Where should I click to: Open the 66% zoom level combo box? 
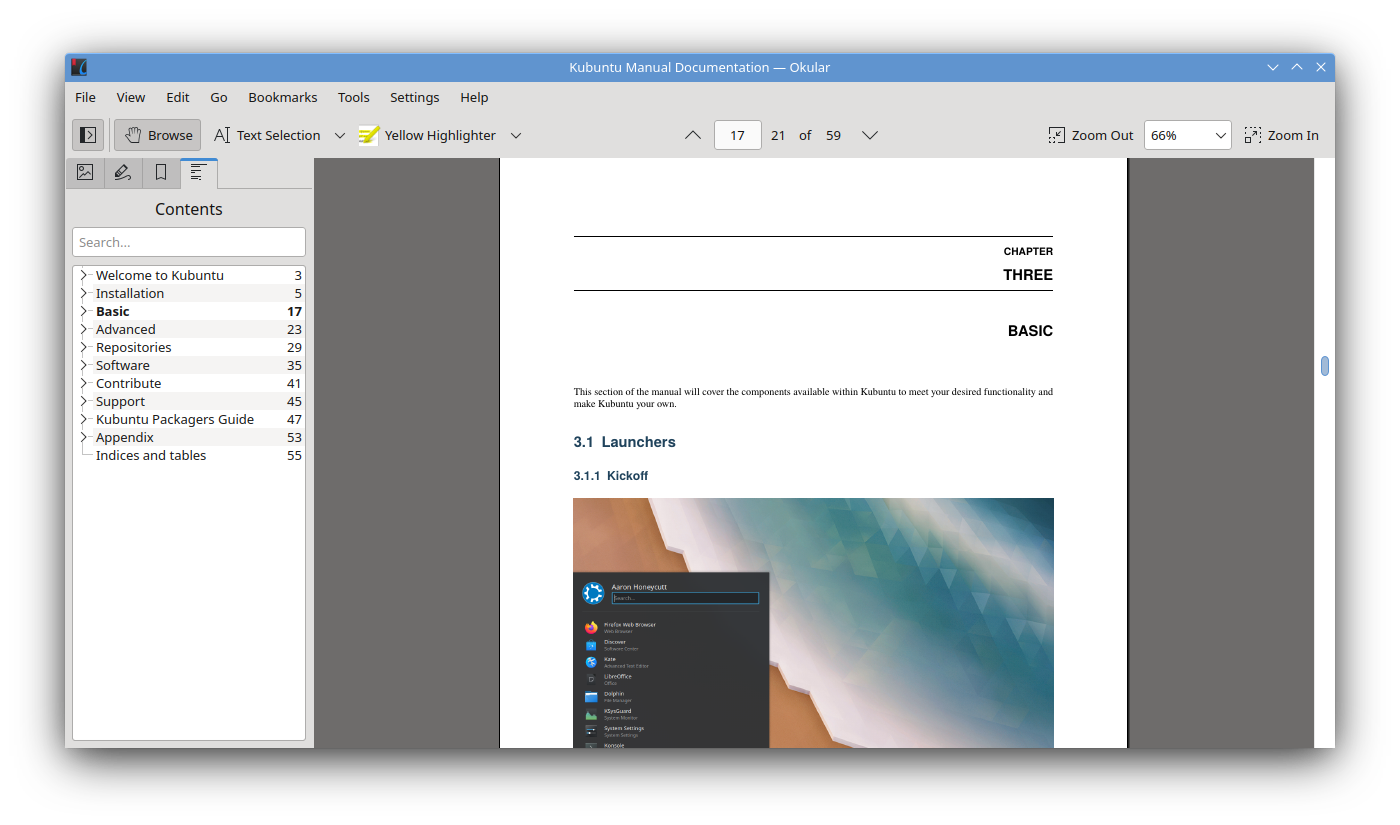(x=1188, y=135)
